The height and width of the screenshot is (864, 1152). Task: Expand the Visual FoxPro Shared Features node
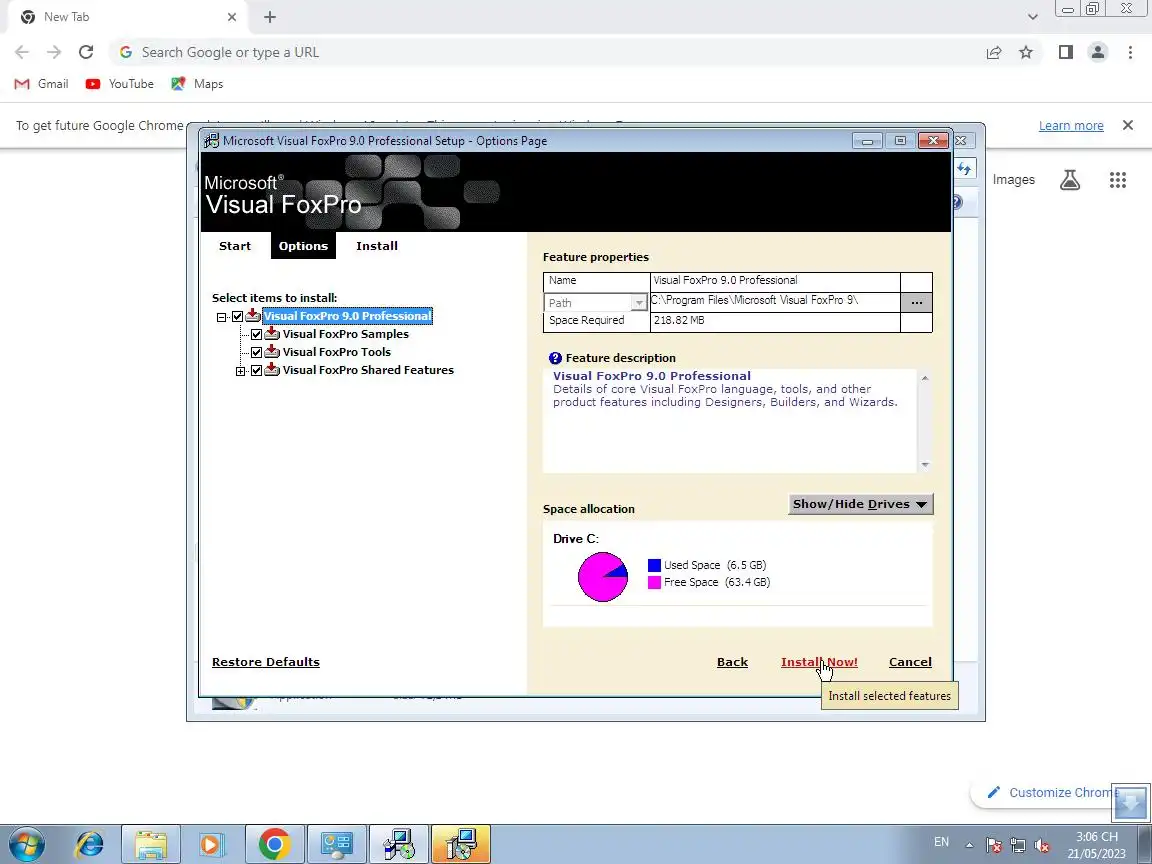240,371
